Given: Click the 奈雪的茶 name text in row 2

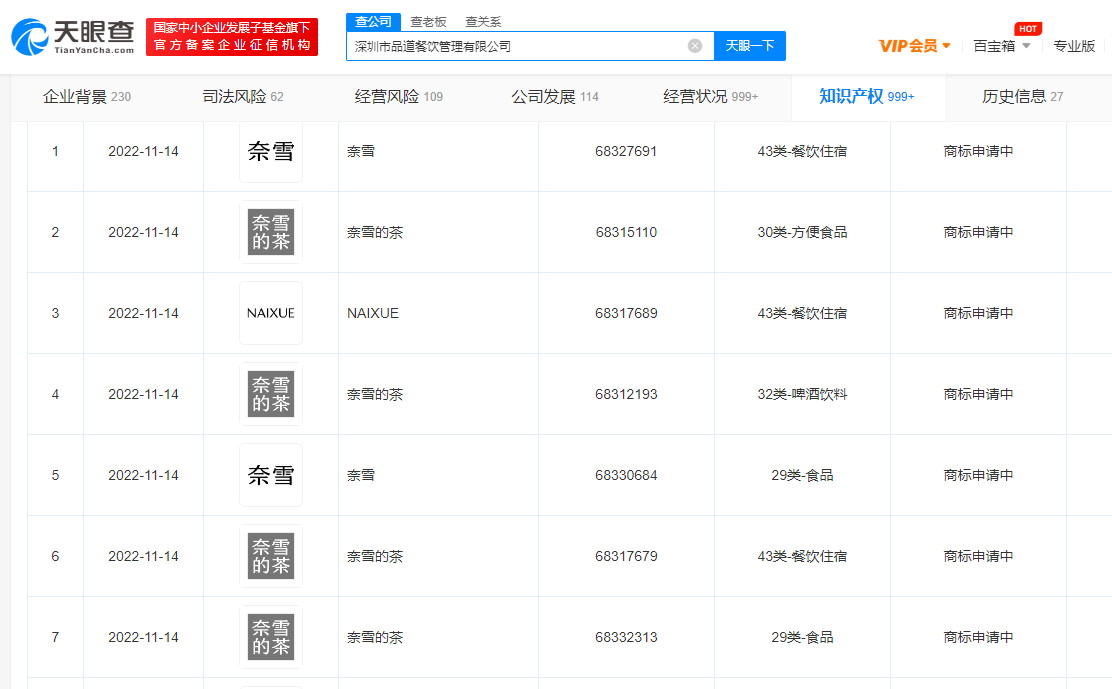Looking at the screenshot, I should 375,233.
